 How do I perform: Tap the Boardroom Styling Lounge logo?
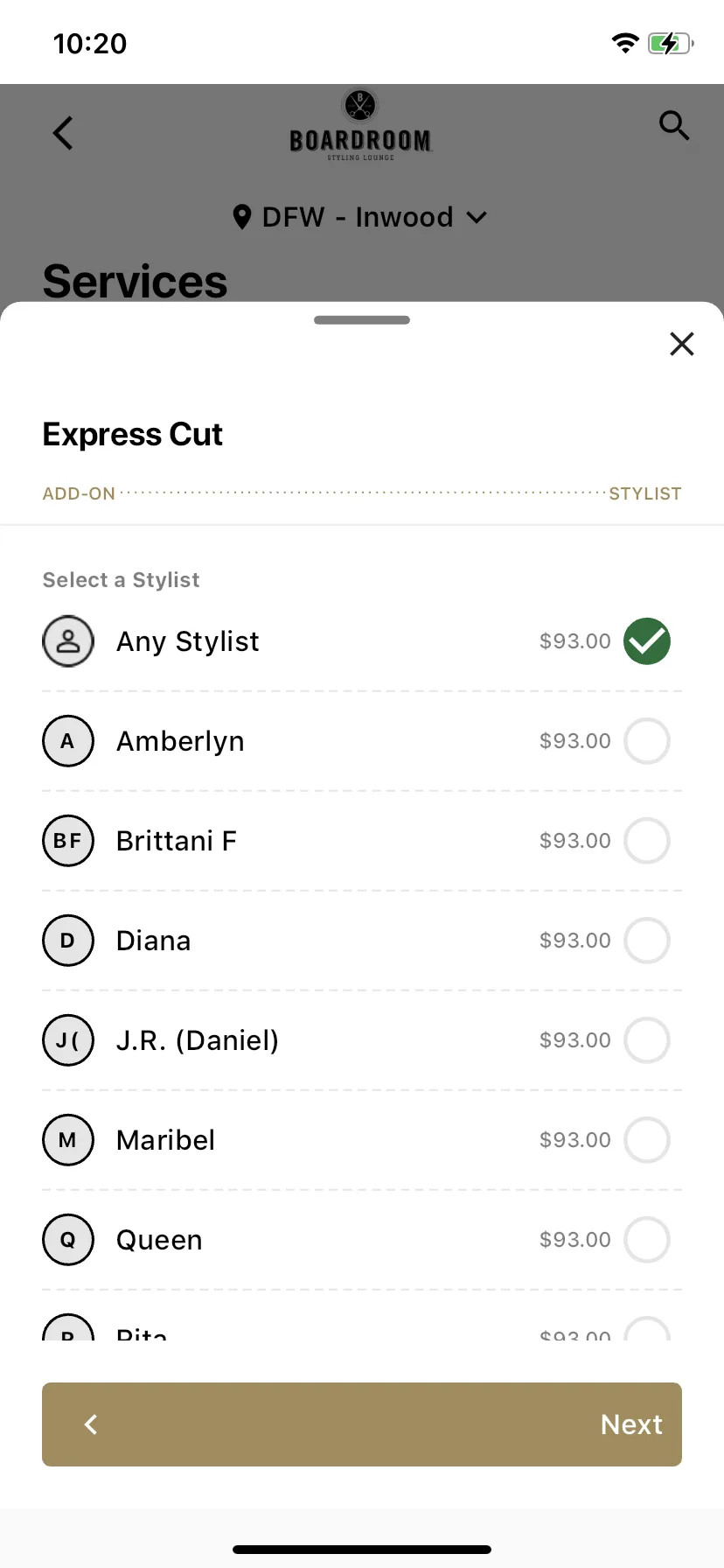pyautogui.click(x=360, y=125)
